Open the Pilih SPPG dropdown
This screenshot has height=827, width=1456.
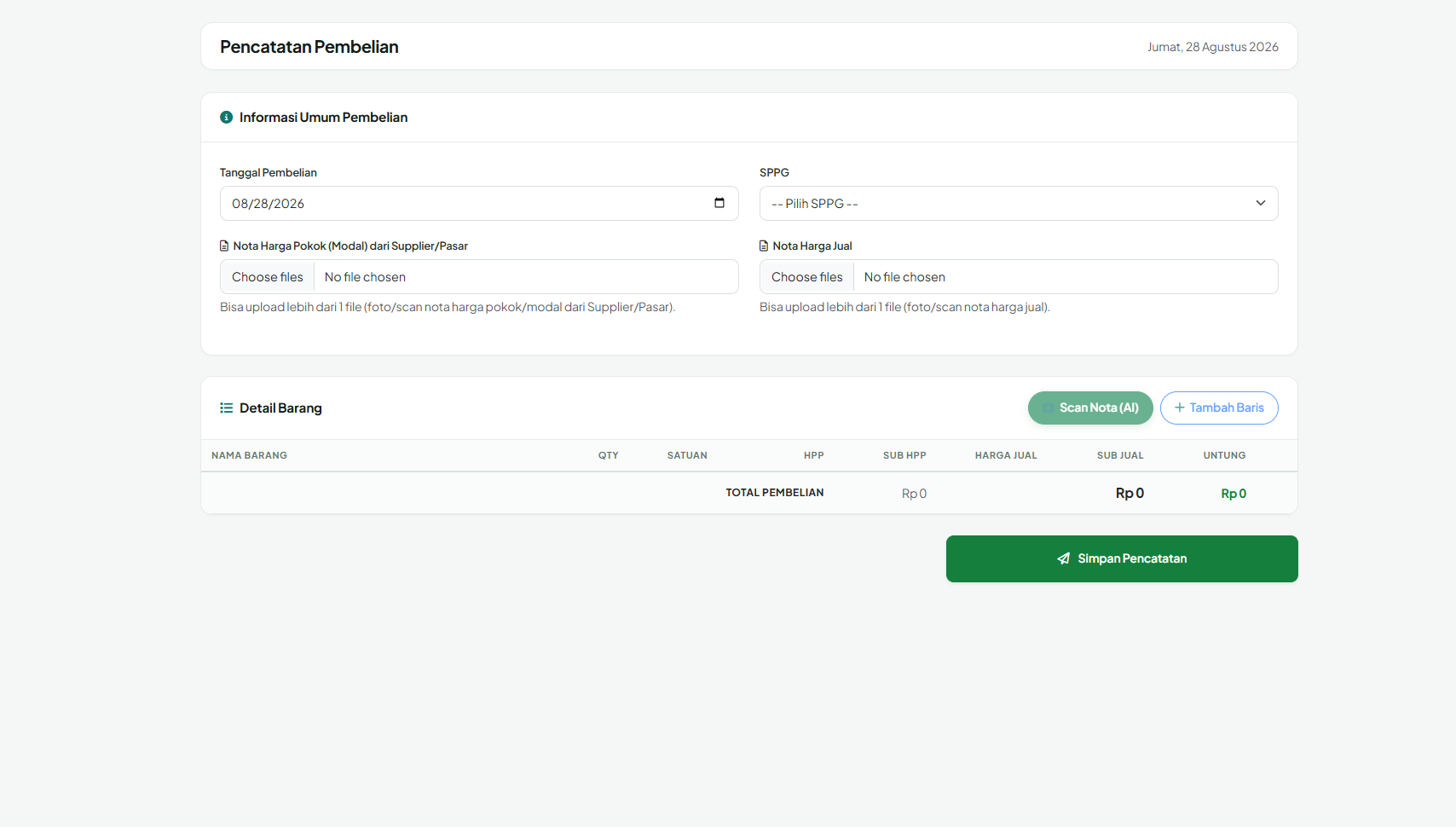[x=1019, y=204]
